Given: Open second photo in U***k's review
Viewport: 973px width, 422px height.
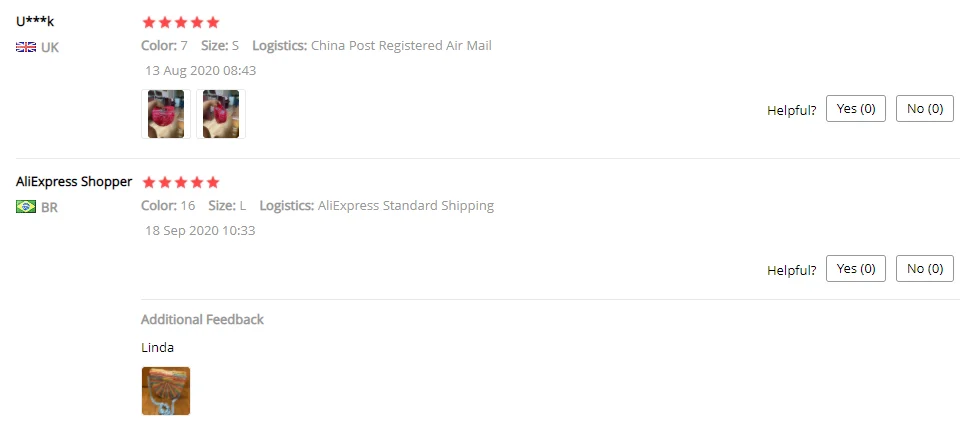Looking at the screenshot, I should tap(221, 114).
